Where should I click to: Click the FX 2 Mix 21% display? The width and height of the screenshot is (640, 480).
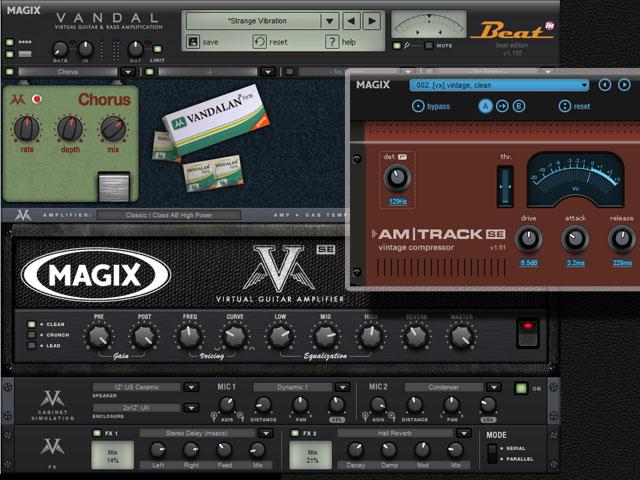[311, 456]
